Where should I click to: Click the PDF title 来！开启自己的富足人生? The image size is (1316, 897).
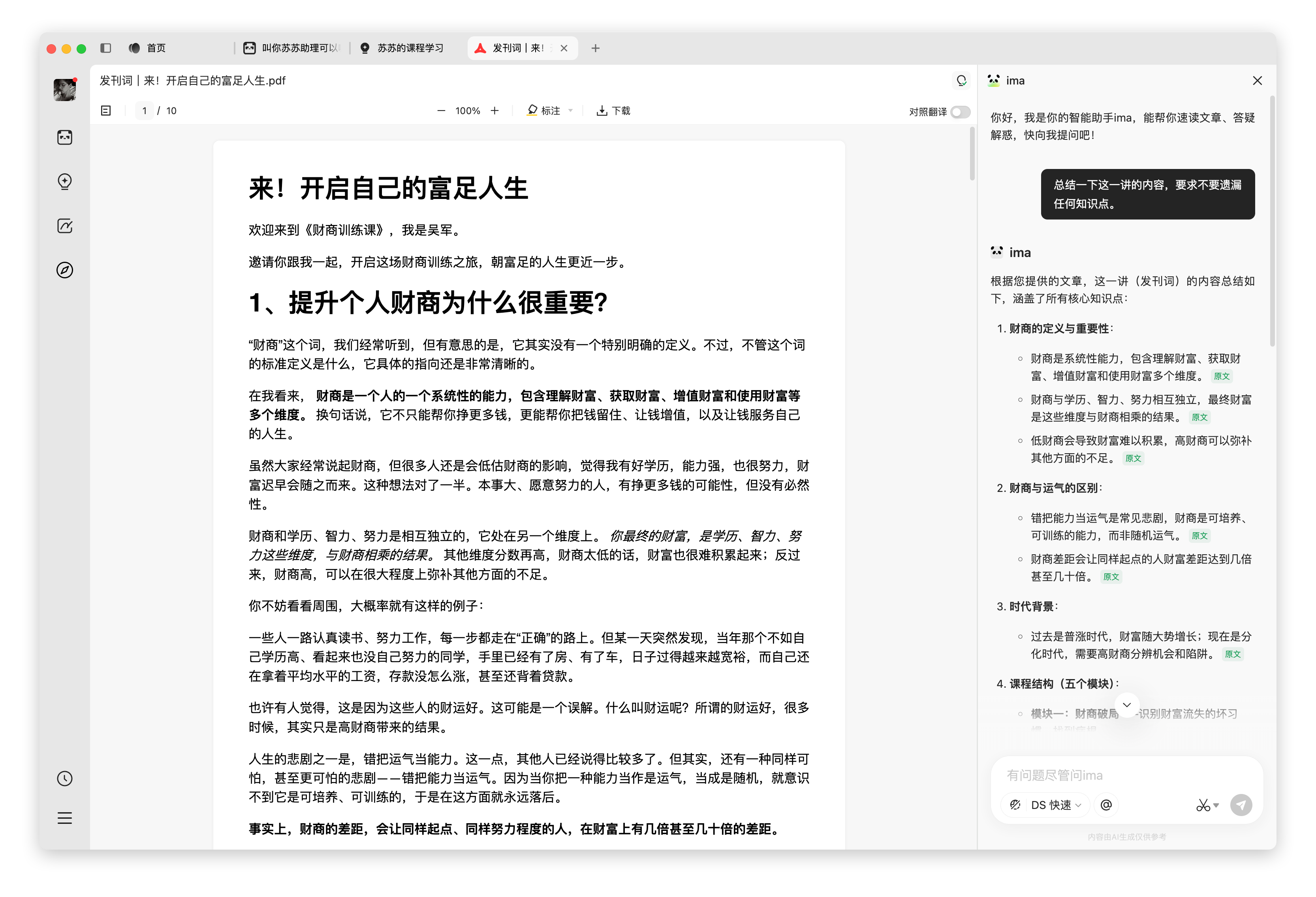389,188
